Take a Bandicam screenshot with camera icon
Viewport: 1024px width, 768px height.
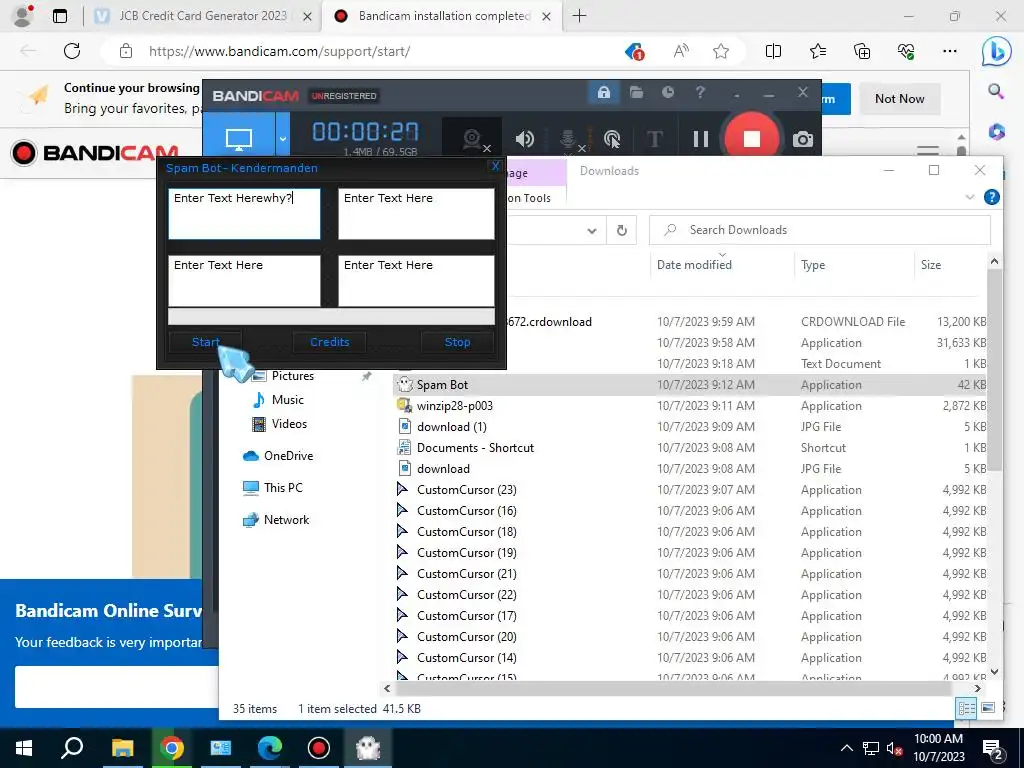pyautogui.click(x=803, y=139)
